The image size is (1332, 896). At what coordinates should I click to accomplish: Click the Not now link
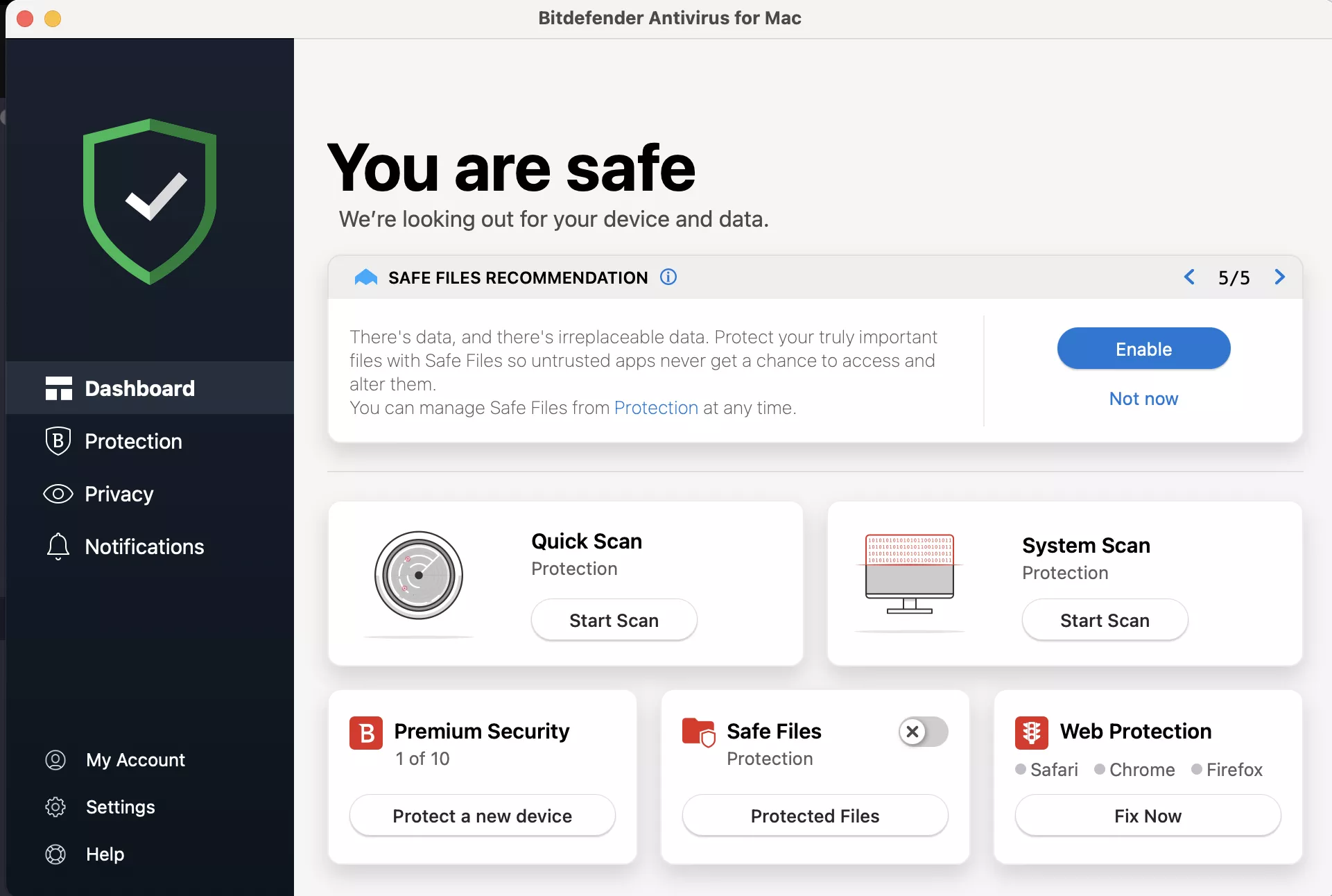tap(1143, 399)
